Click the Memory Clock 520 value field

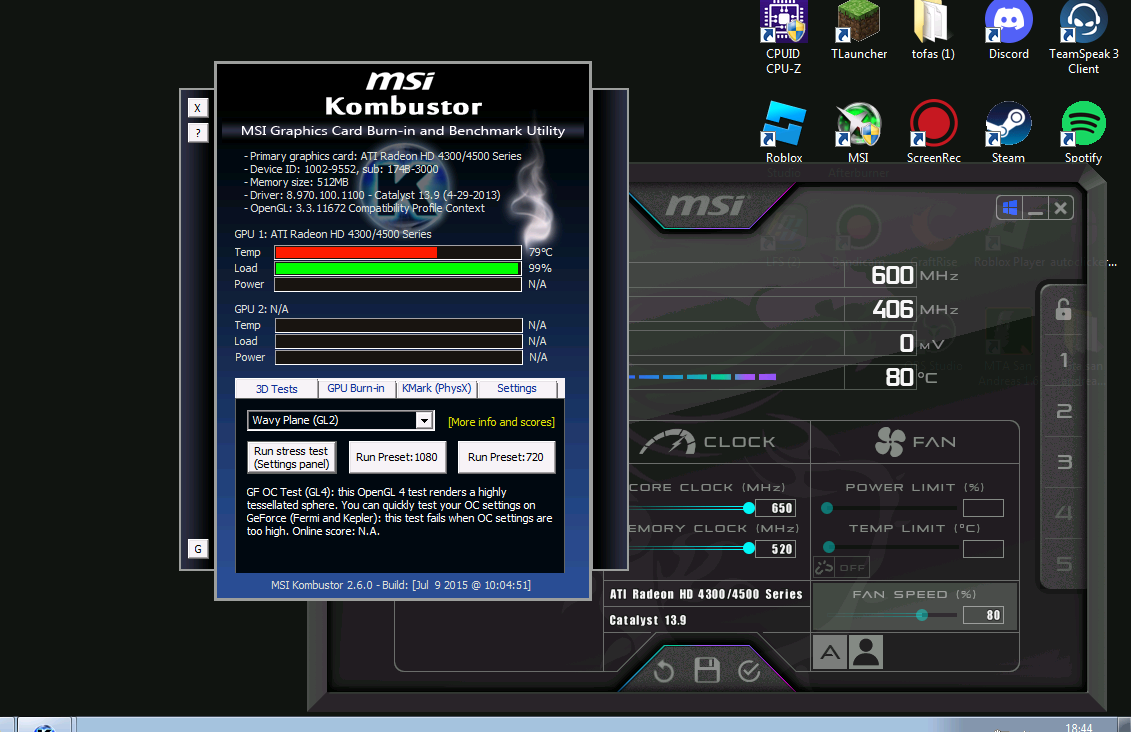[776, 549]
